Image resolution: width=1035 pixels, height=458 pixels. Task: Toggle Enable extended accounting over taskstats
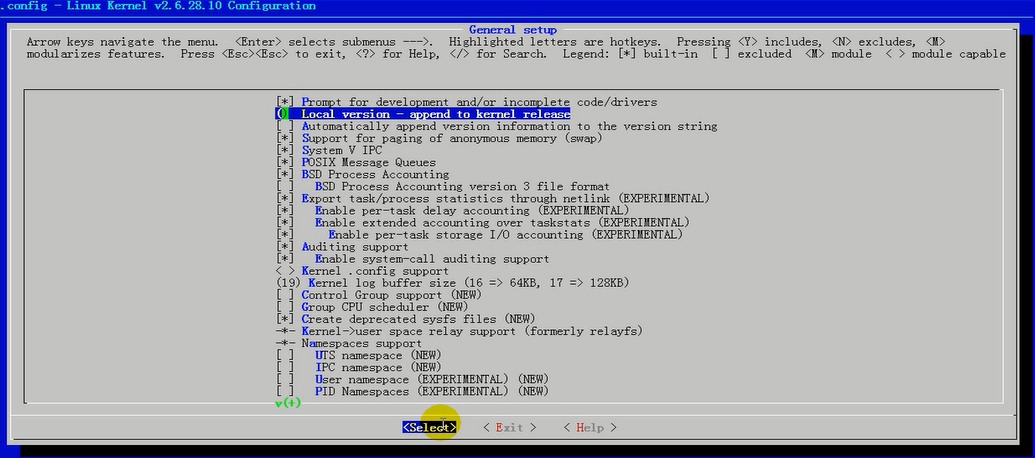[x=483, y=222]
